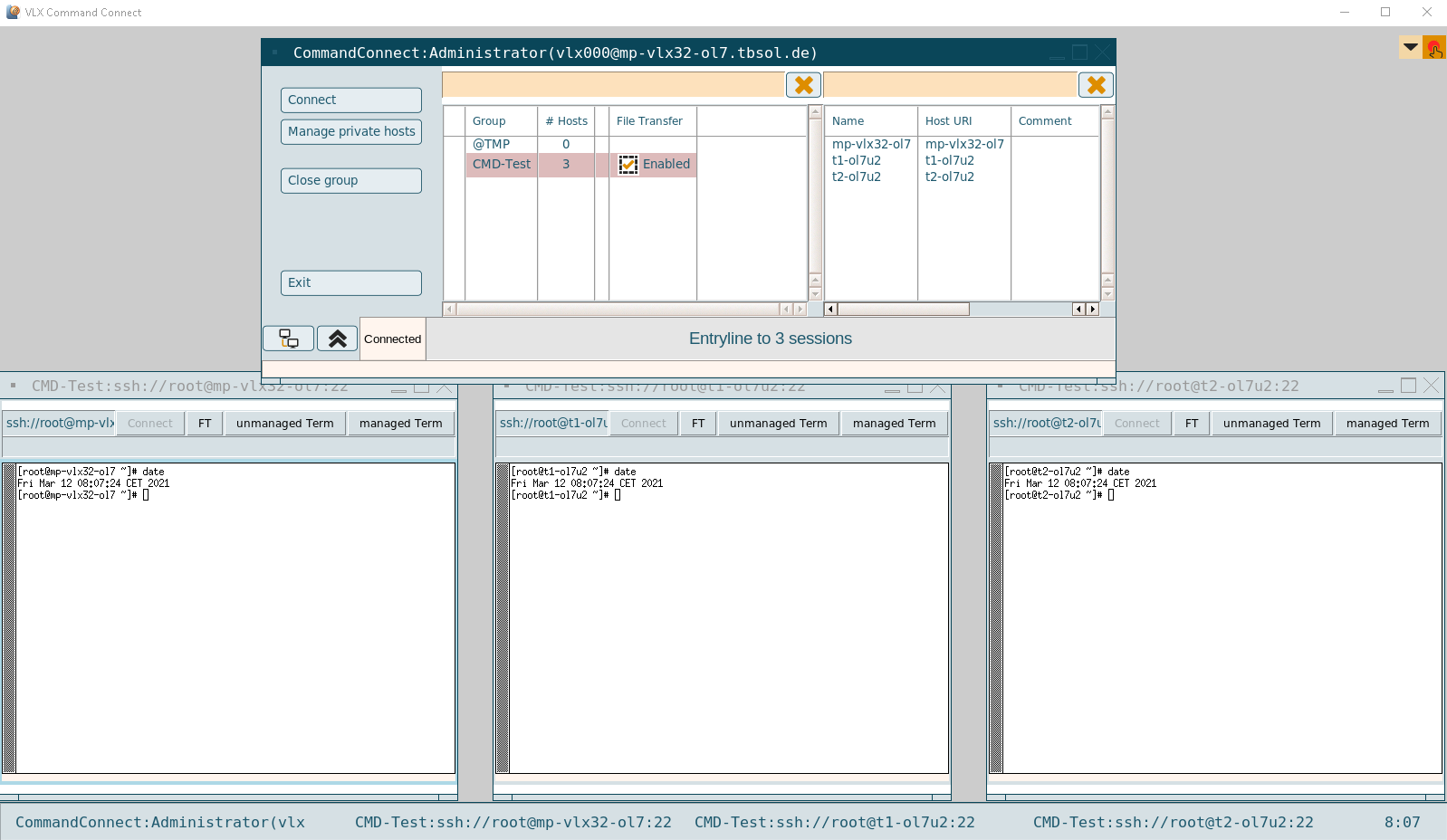The image size is (1447, 840).
Task: Click the Manage private hosts button
Action: click(x=351, y=132)
